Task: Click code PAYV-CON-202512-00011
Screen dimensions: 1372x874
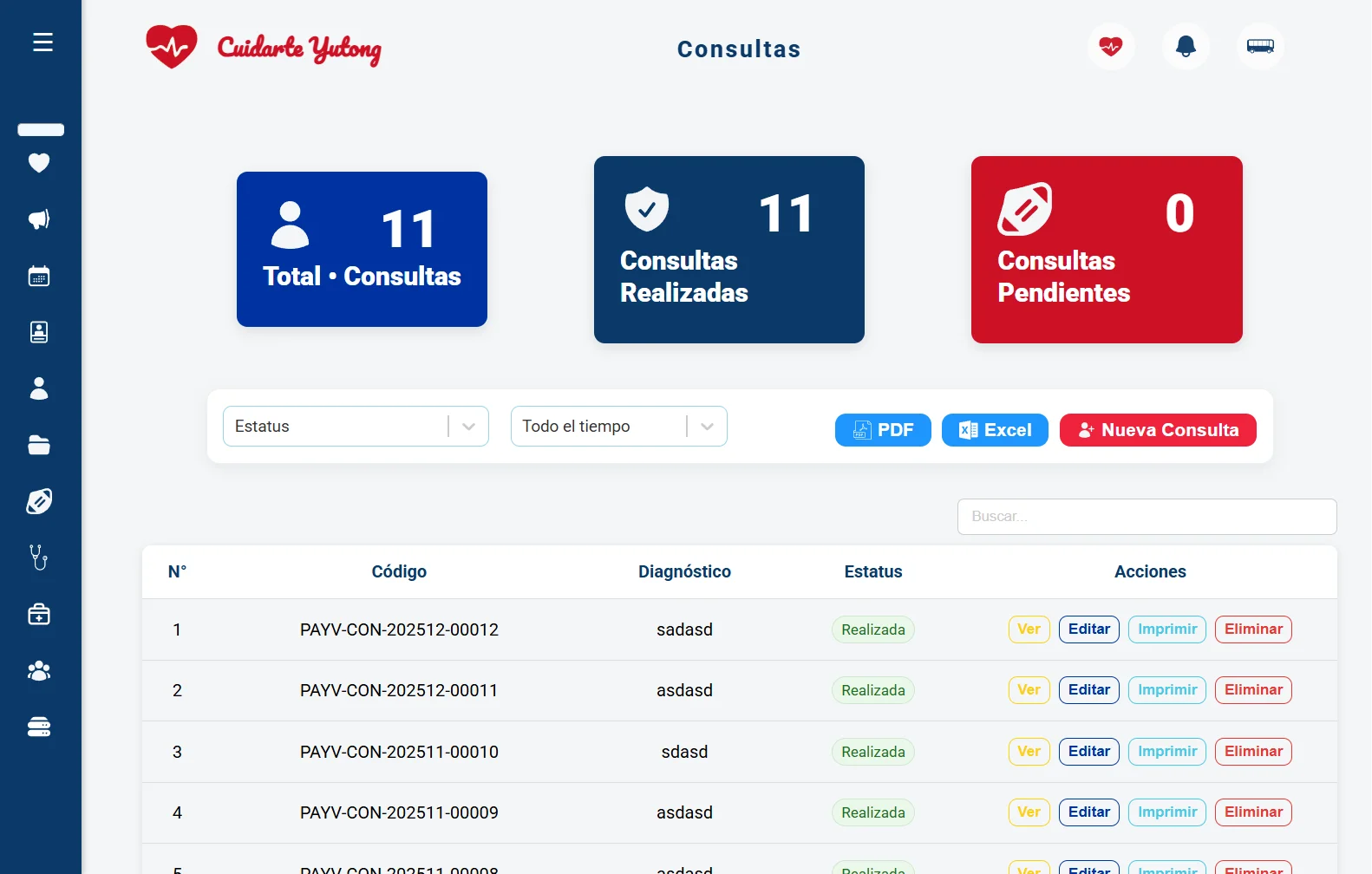Action: [x=399, y=690]
